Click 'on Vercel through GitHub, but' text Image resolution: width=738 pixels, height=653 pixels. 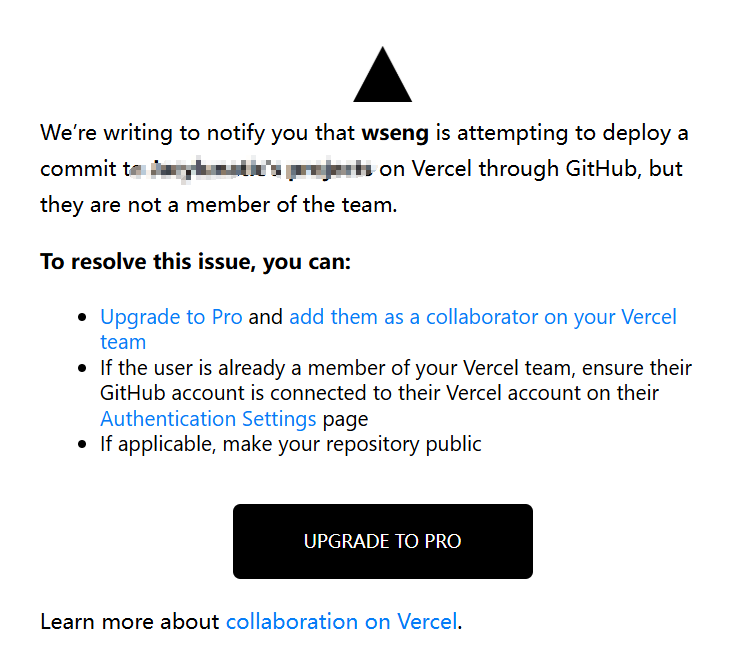pos(531,169)
